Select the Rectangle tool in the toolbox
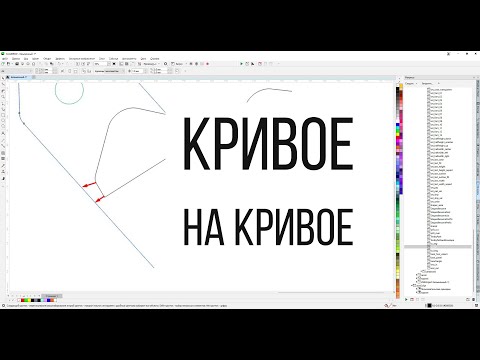Screen dimensions: 480x360 3,115
